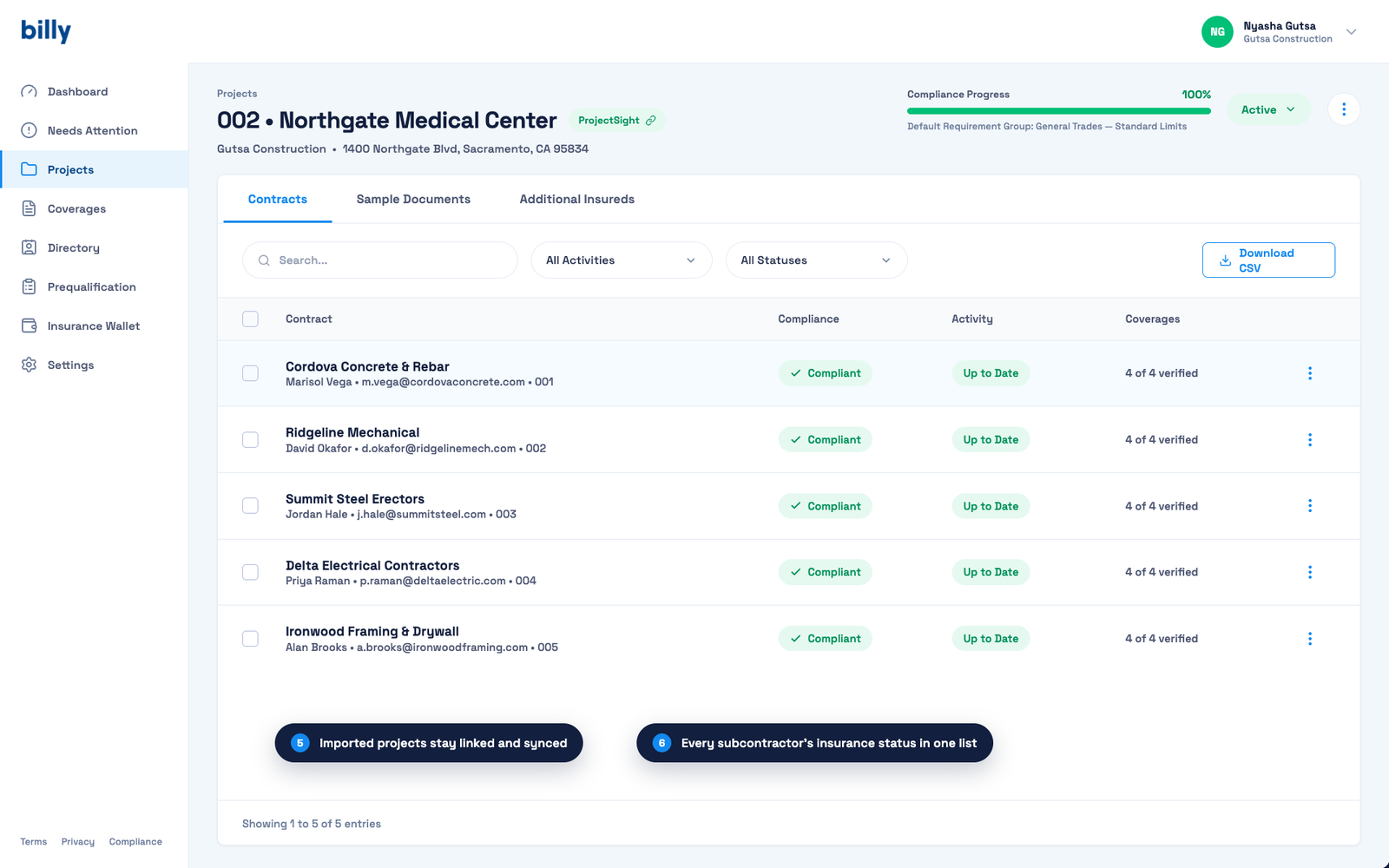
Task: Open row menu for Summit Steel Erectors
Action: 1310,506
